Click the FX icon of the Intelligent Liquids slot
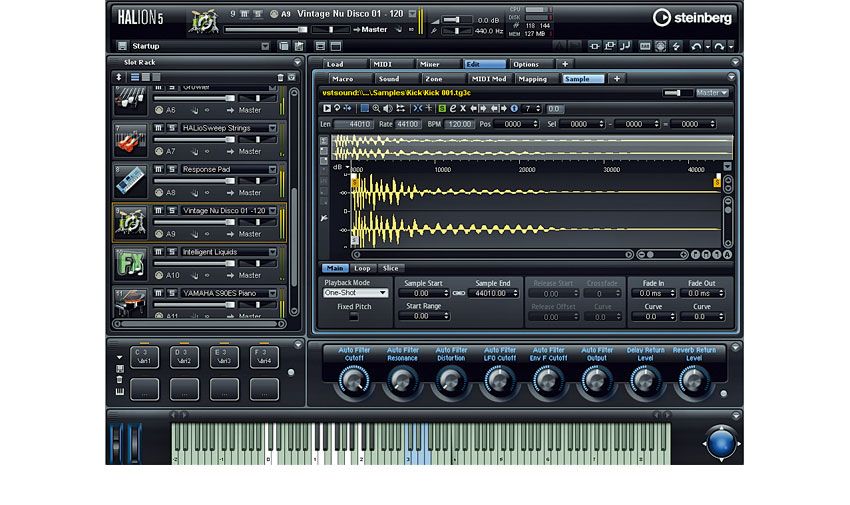Viewport: 850px width, 505px height. pos(130,263)
